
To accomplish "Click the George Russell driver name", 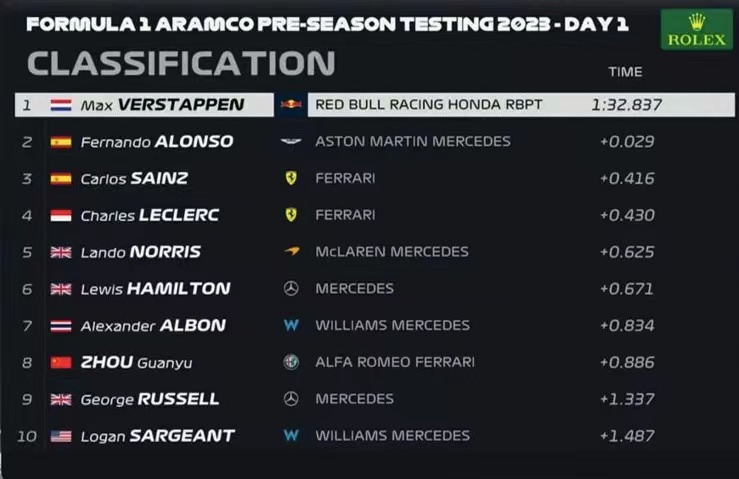I will pos(149,399).
